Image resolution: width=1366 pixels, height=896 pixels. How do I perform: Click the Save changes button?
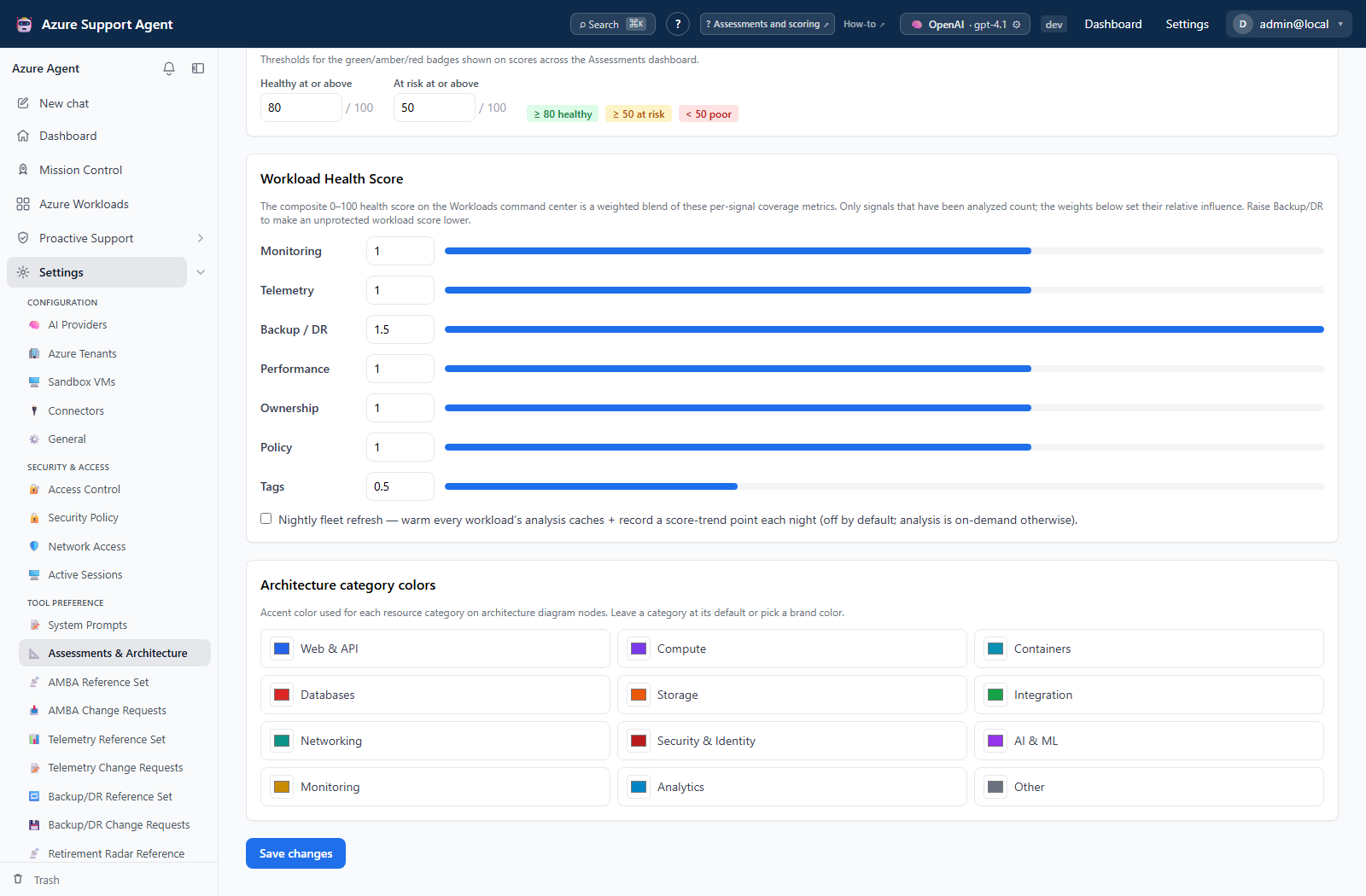pyautogui.click(x=295, y=853)
